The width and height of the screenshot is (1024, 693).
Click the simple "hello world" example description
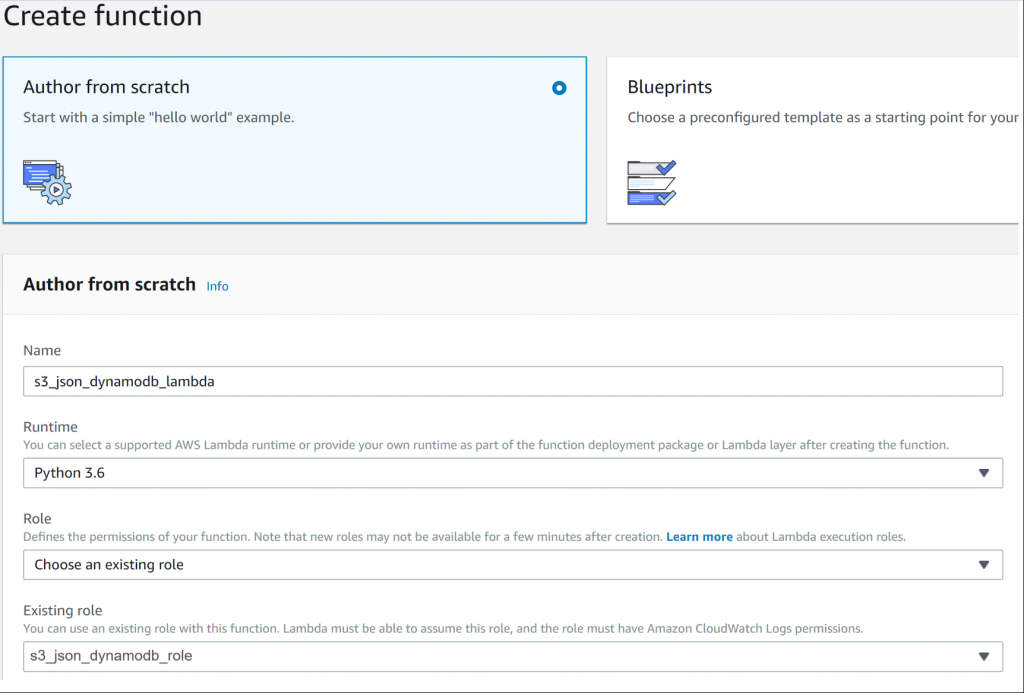(158, 118)
